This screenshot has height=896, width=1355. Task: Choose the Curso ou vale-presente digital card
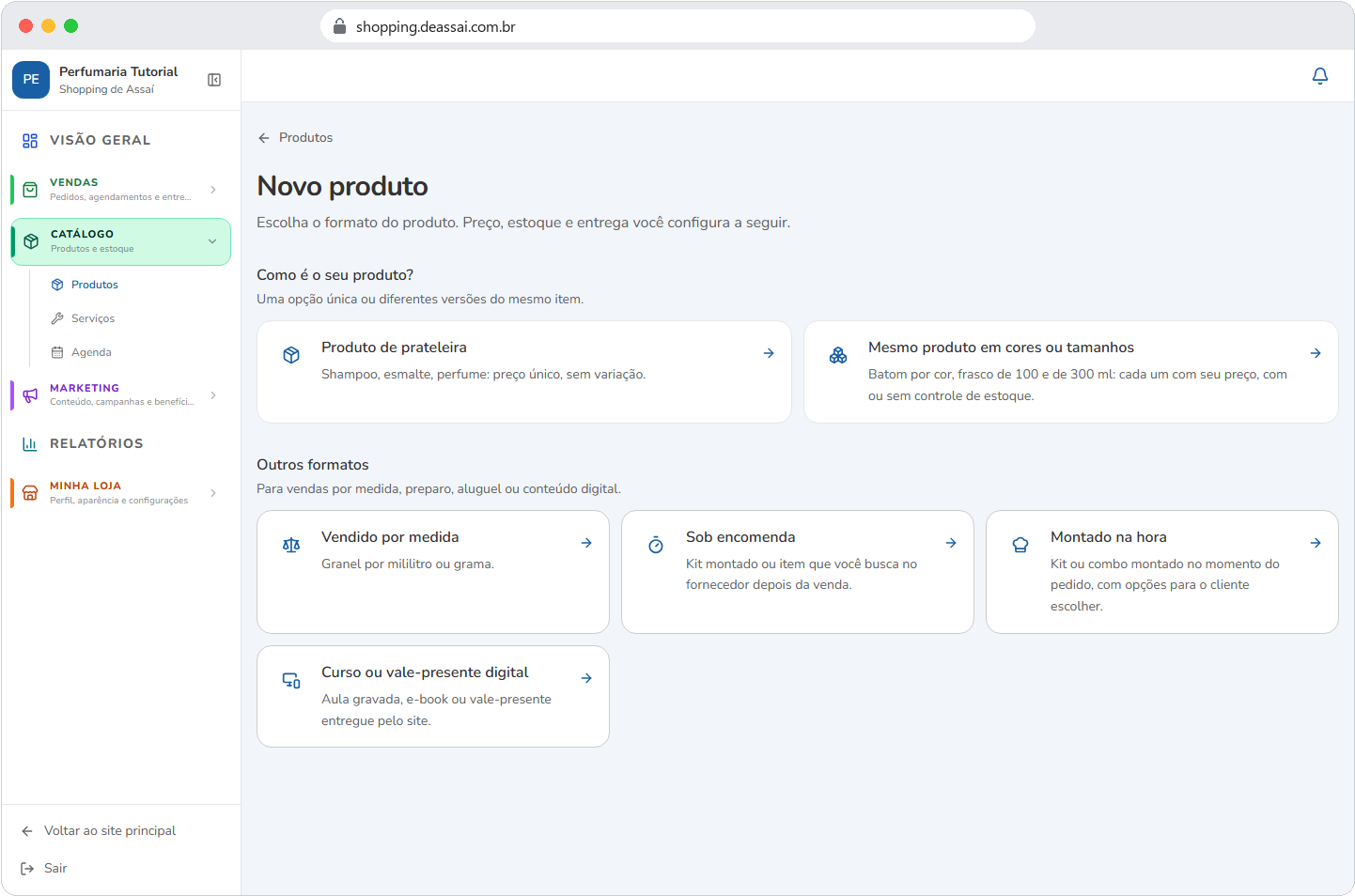(x=433, y=697)
